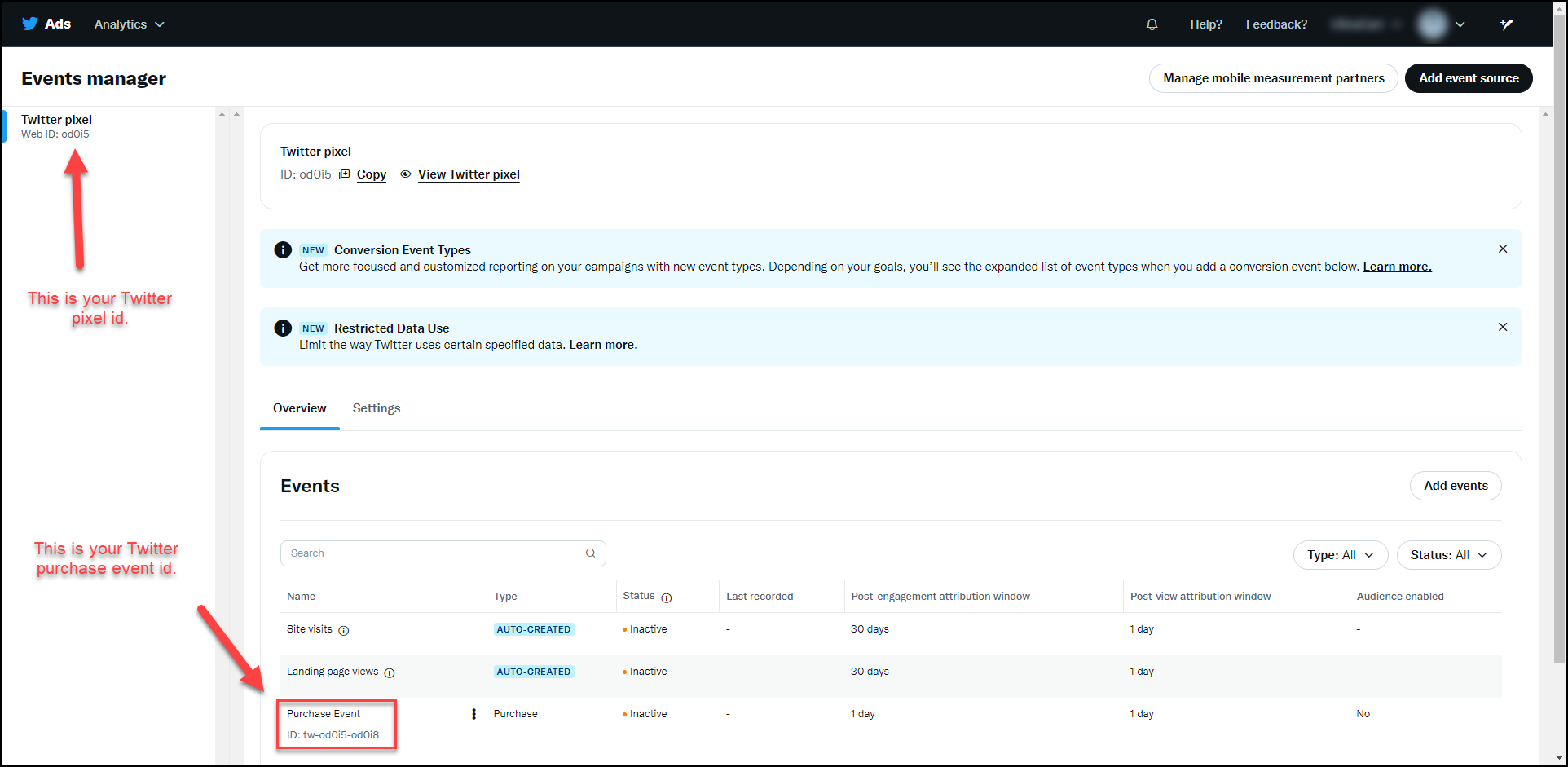Click the copy icon beside pixel ID

tap(345, 174)
